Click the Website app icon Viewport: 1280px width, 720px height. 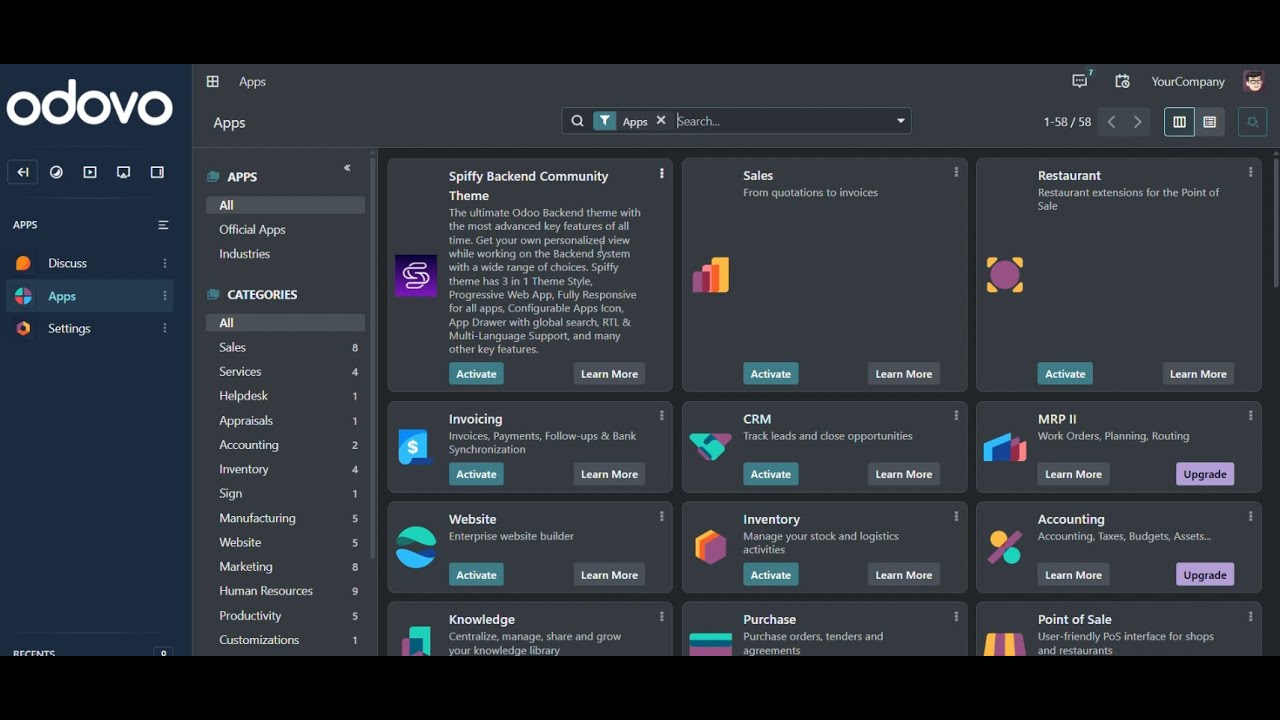(x=416, y=548)
